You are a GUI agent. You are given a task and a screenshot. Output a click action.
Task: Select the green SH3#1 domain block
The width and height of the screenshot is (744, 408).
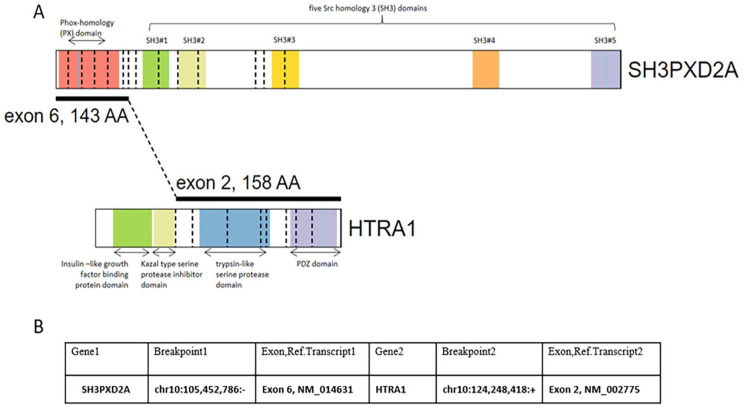point(155,70)
